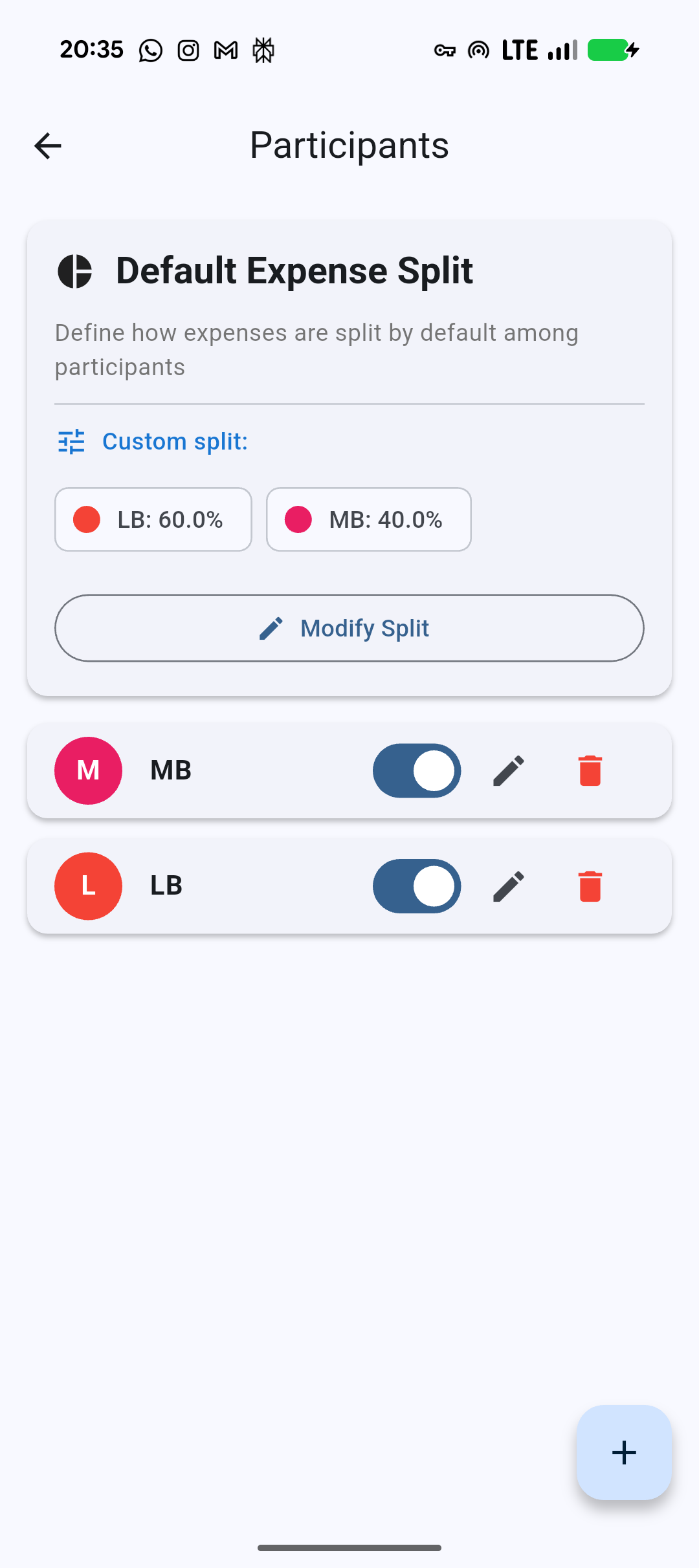Tap the M avatar circle
Image resolution: width=699 pixels, height=1568 pixels.
89,770
